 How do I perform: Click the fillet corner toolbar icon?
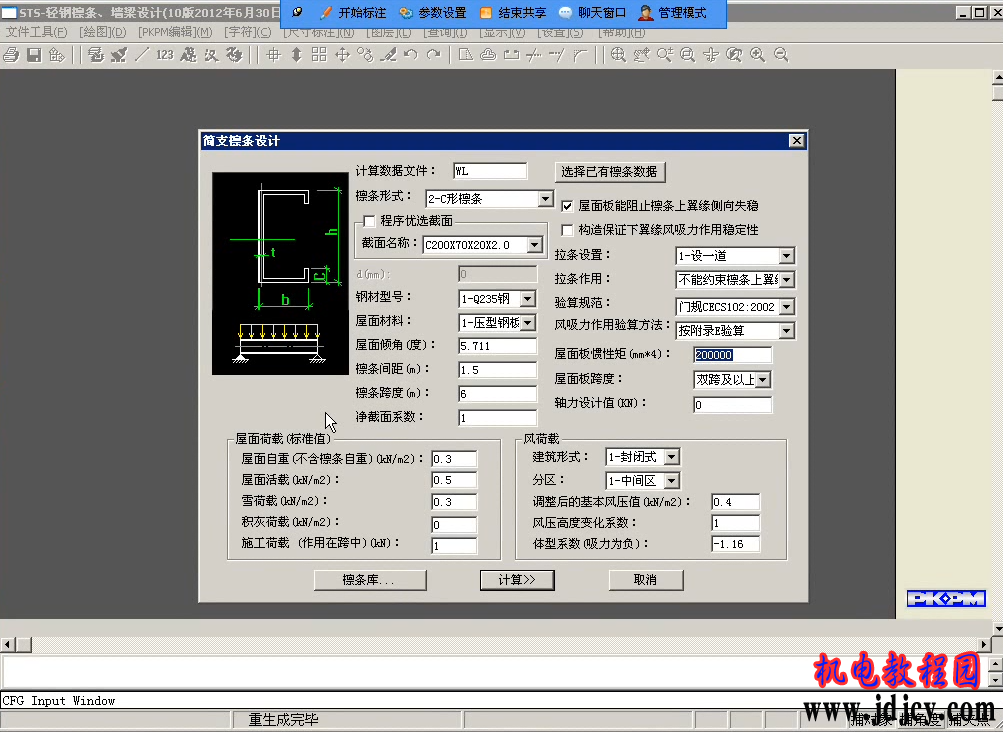(x=580, y=56)
